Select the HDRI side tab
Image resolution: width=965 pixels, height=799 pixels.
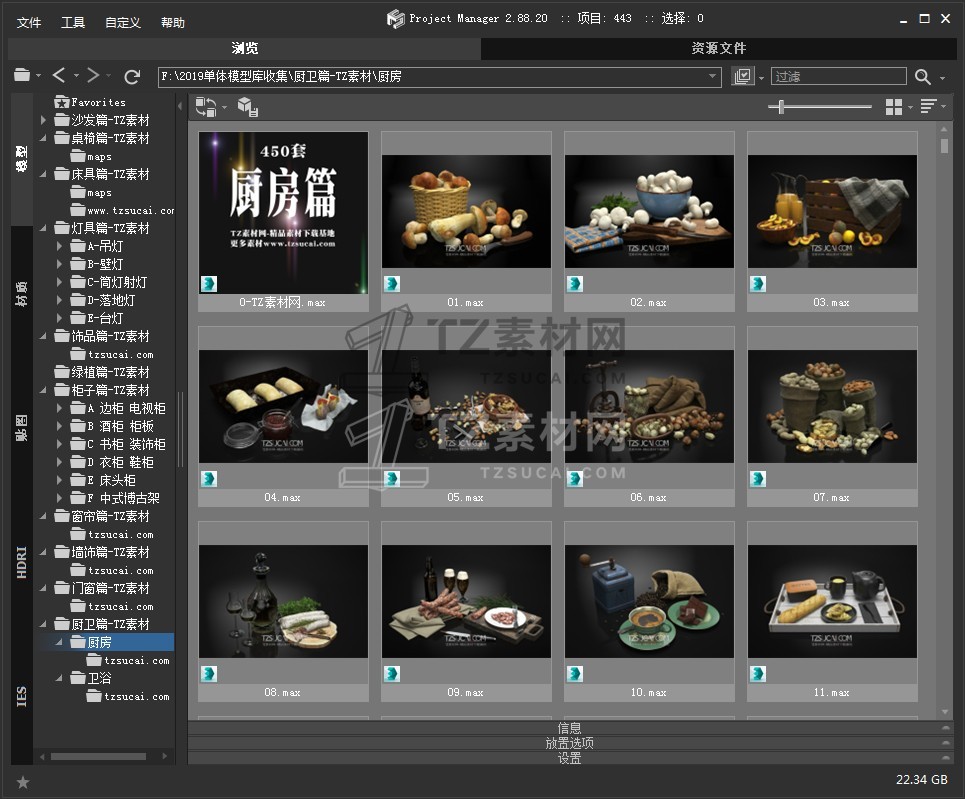22,562
